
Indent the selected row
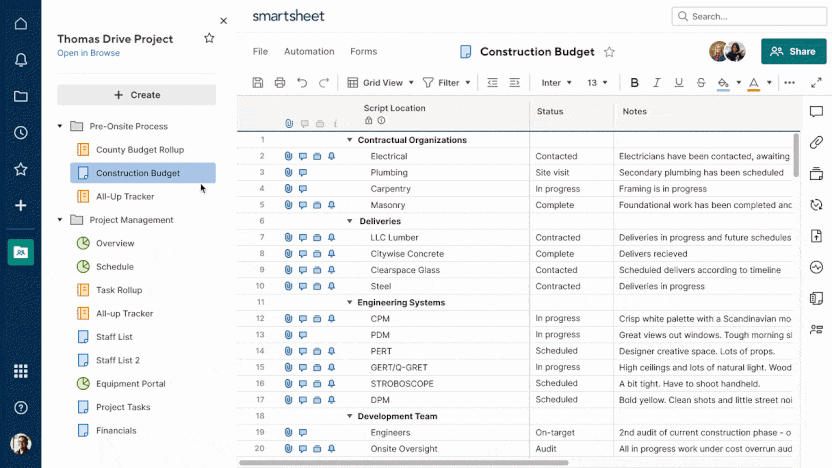[514, 82]
